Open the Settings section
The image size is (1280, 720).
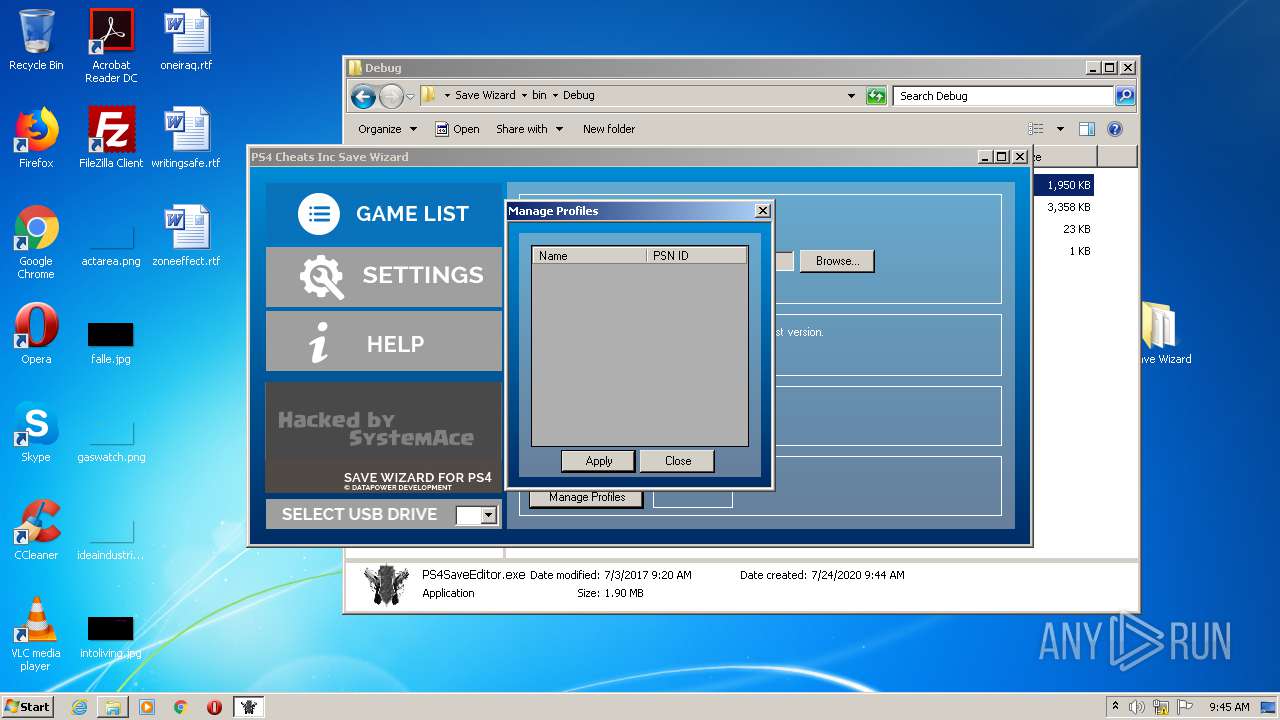coord(384,276)
